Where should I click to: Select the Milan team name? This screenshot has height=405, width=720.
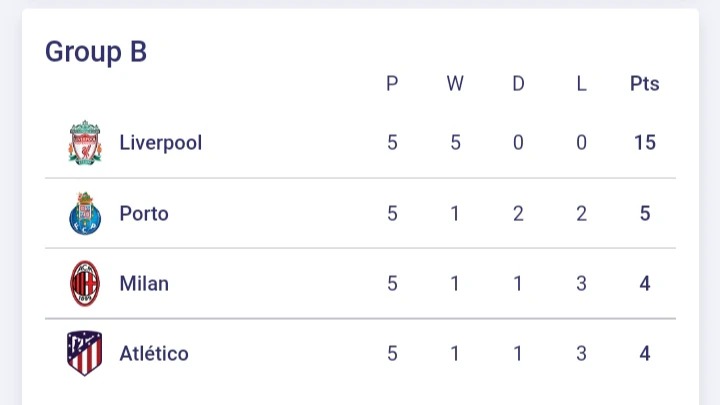(x=144, y=283)
